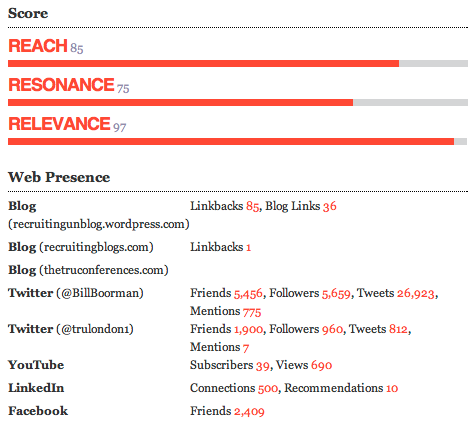Select the @trulondon1 Twitter entry
The image size is (476, 434).
71,329
